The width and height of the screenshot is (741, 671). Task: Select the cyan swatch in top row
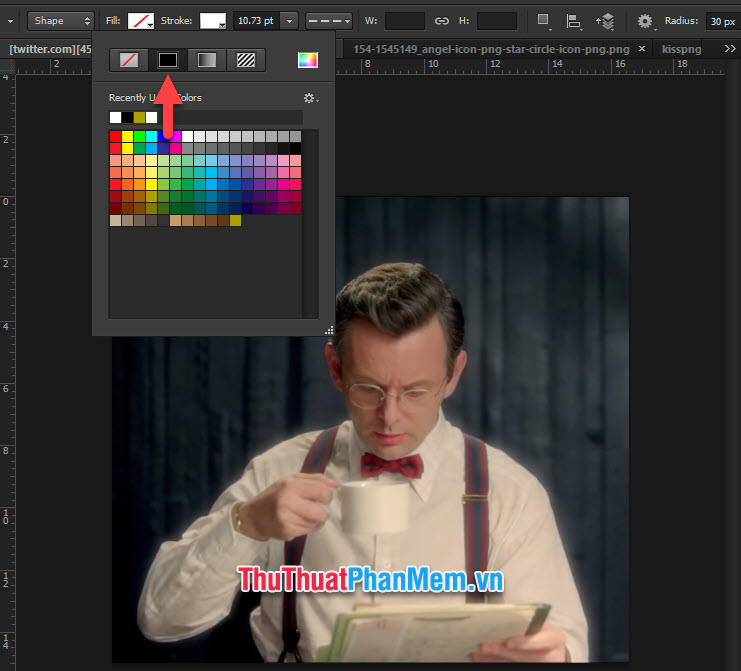151,136
